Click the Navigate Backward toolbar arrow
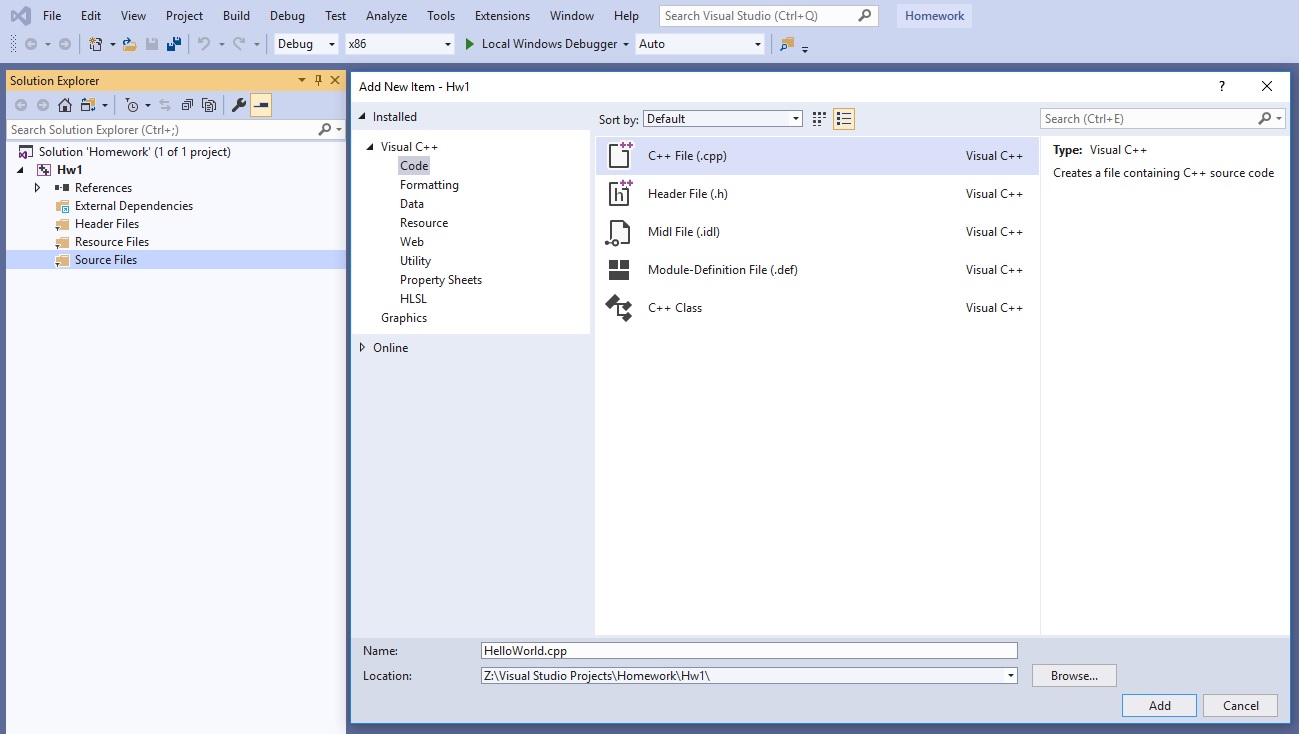 pos(30,44)
